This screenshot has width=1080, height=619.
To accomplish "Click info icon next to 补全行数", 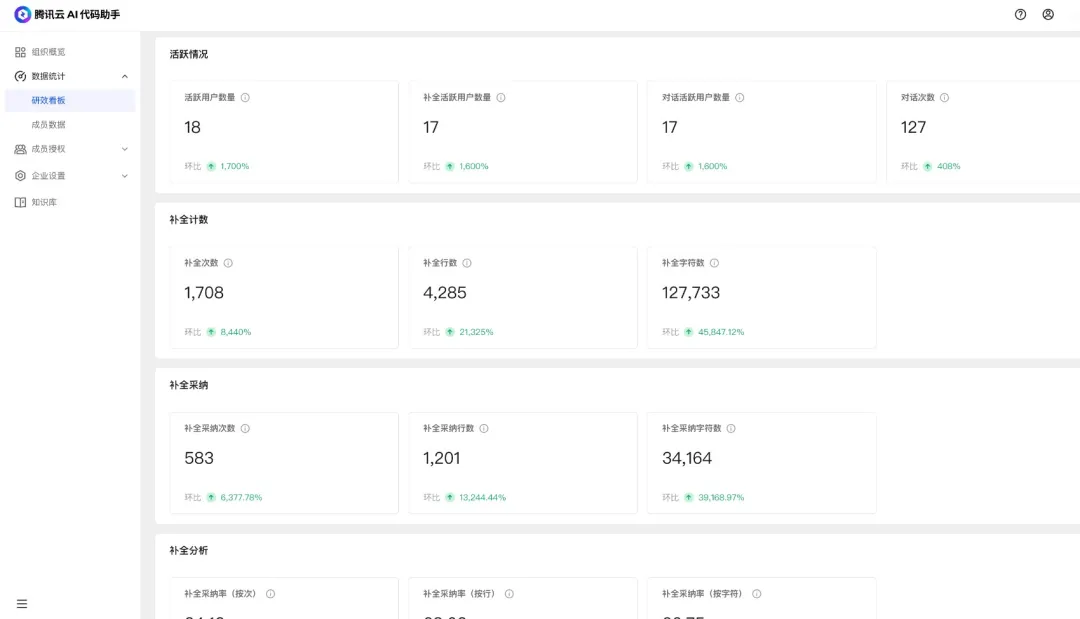I will [467, 263].
